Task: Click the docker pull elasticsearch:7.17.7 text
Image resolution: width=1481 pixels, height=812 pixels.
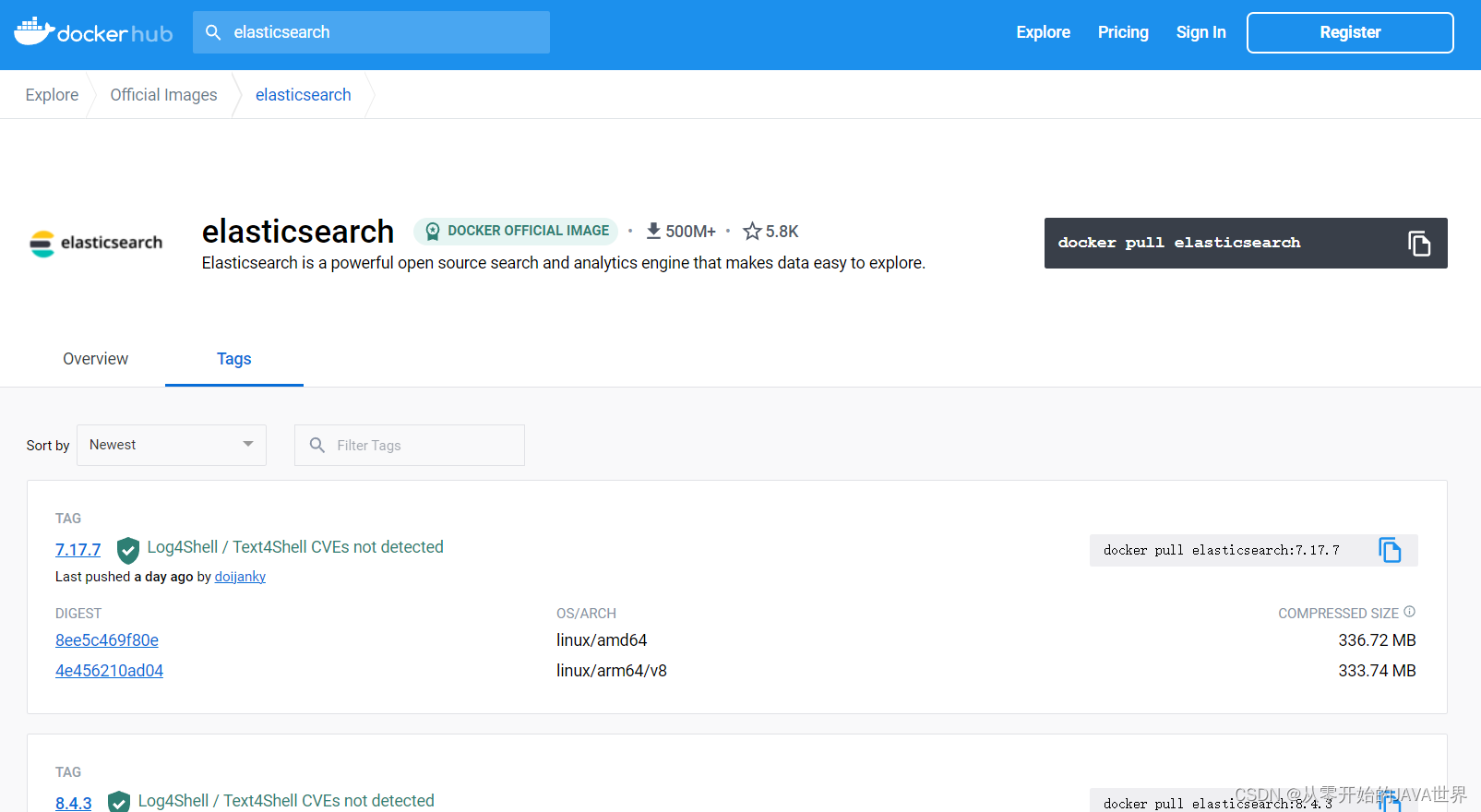Action: [x=1221, y=550]
